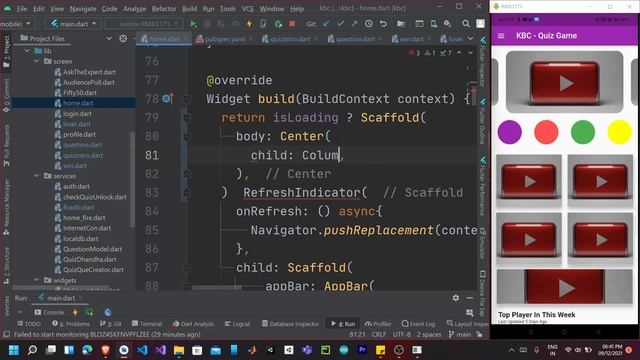
Task: Click Git update project arrow icon
Action: click(326, 24)
